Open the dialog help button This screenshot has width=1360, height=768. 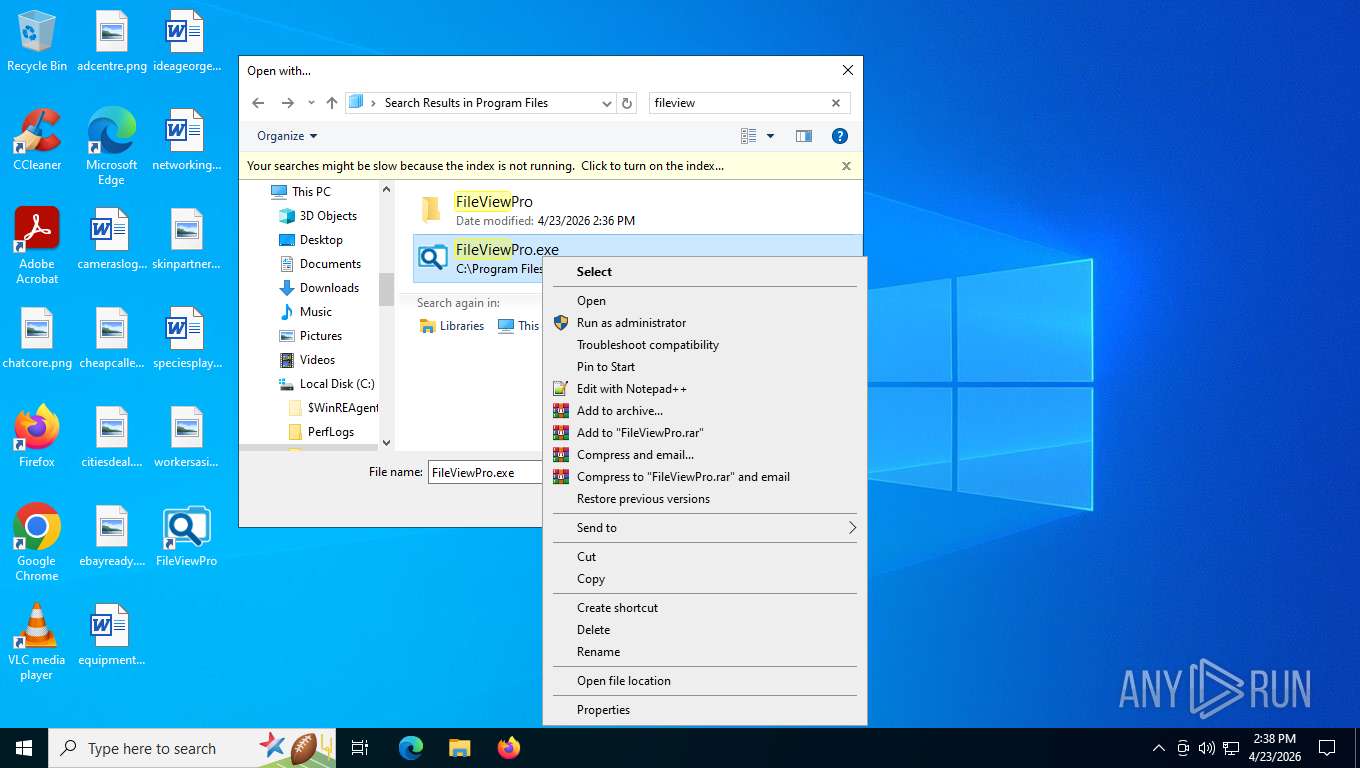click(x=840, y=136)
